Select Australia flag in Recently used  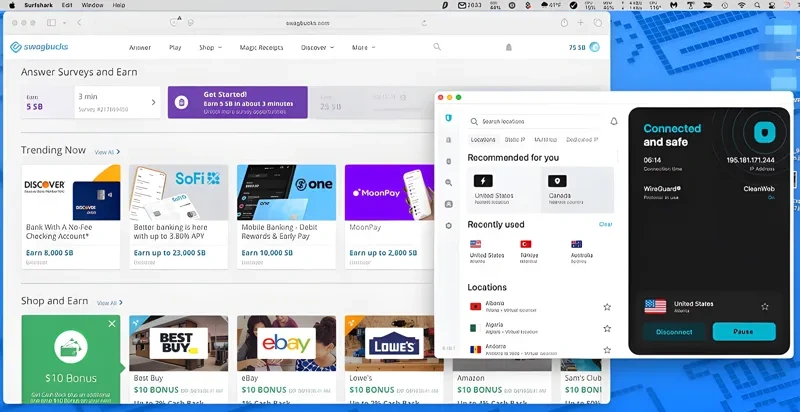point(577,244)
